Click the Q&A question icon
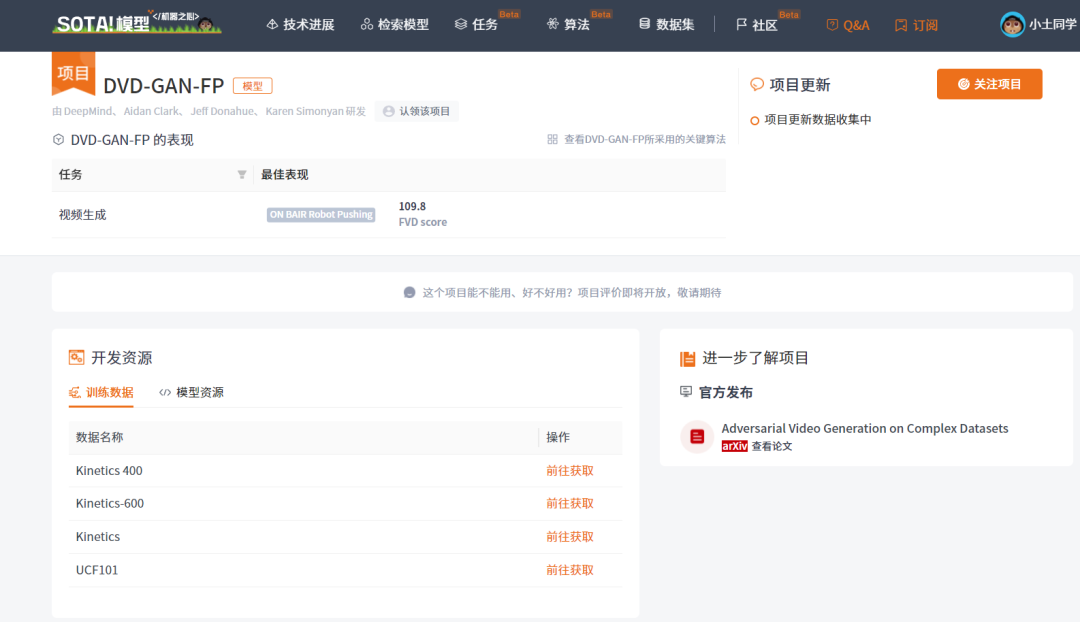The image size is (1080, 622). point(831,25)
